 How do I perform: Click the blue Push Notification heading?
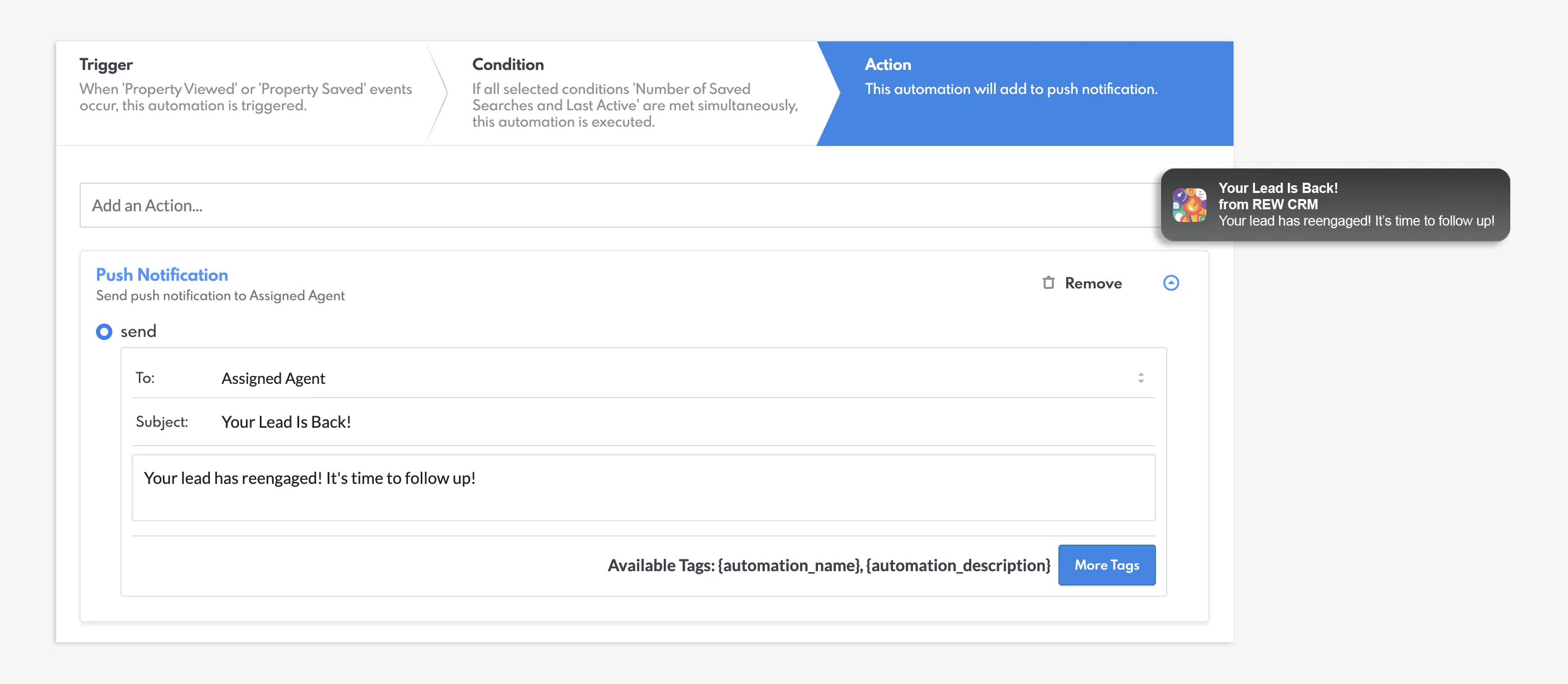pyautogui.click(x=162, y=275)
